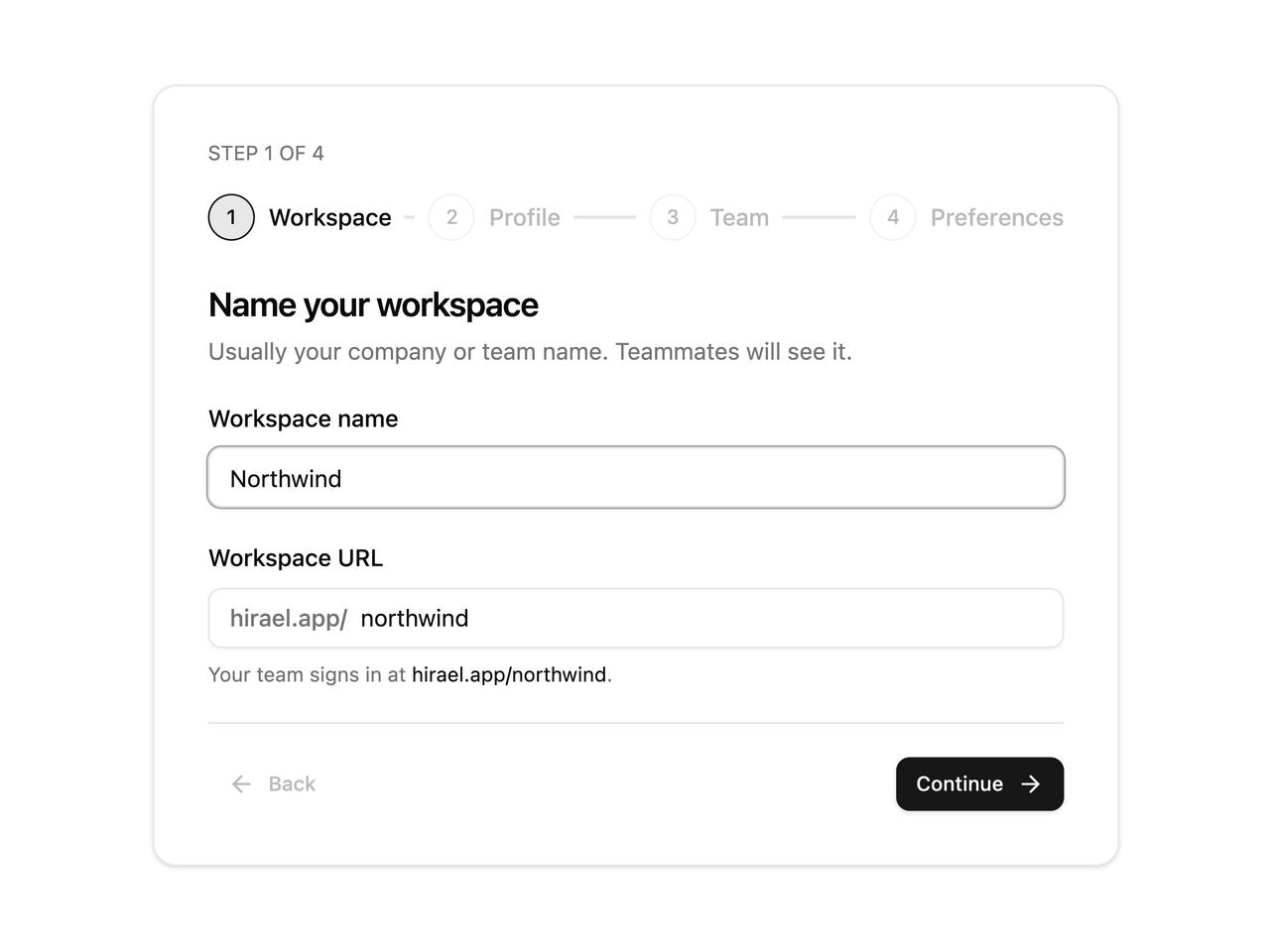Click the Name your workspace heading

pos(373,304)
